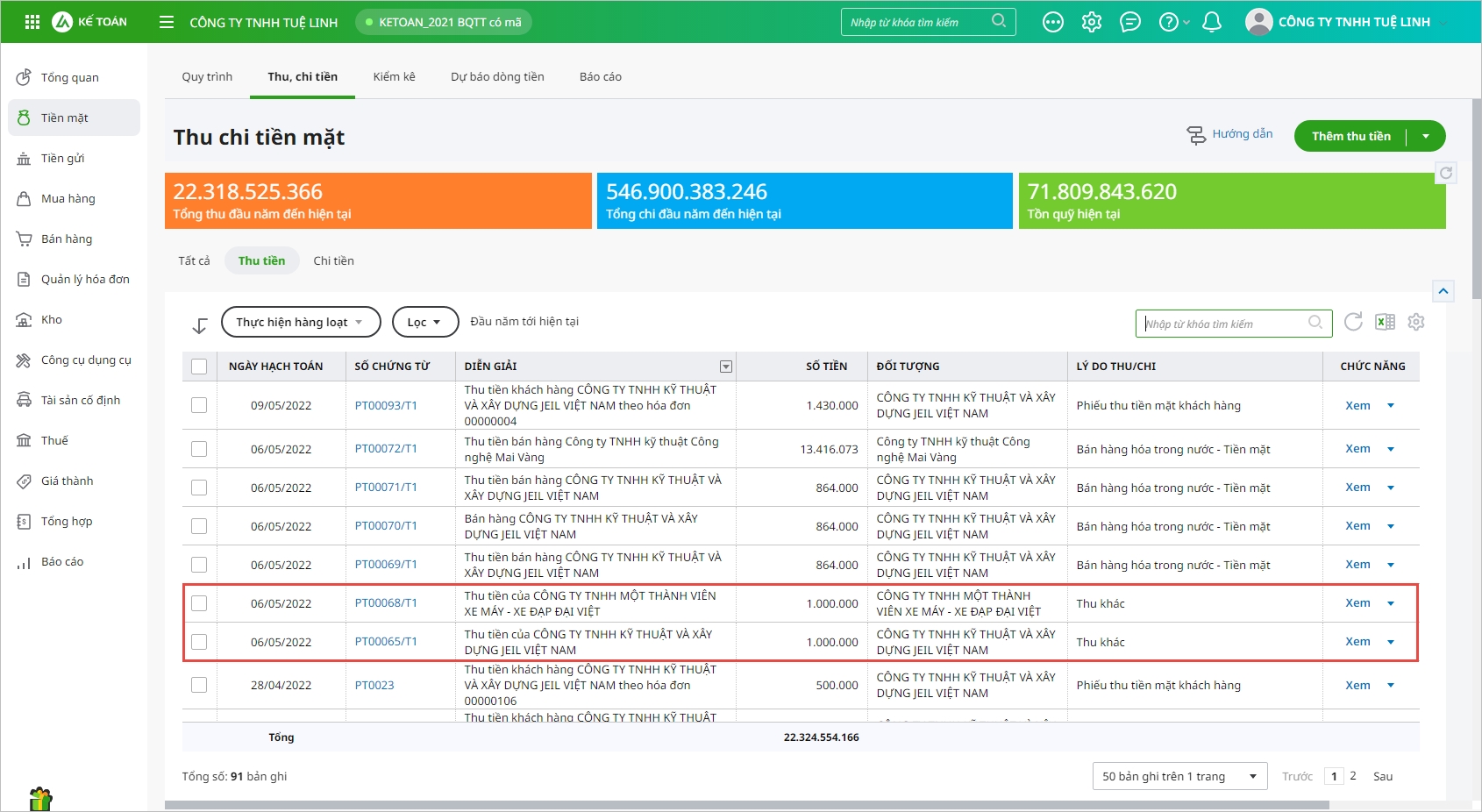Click the 'Thêm thu tiền' button
Image resolution: width=1482 pixels, height=812 pixels.
click(1350, 136)
